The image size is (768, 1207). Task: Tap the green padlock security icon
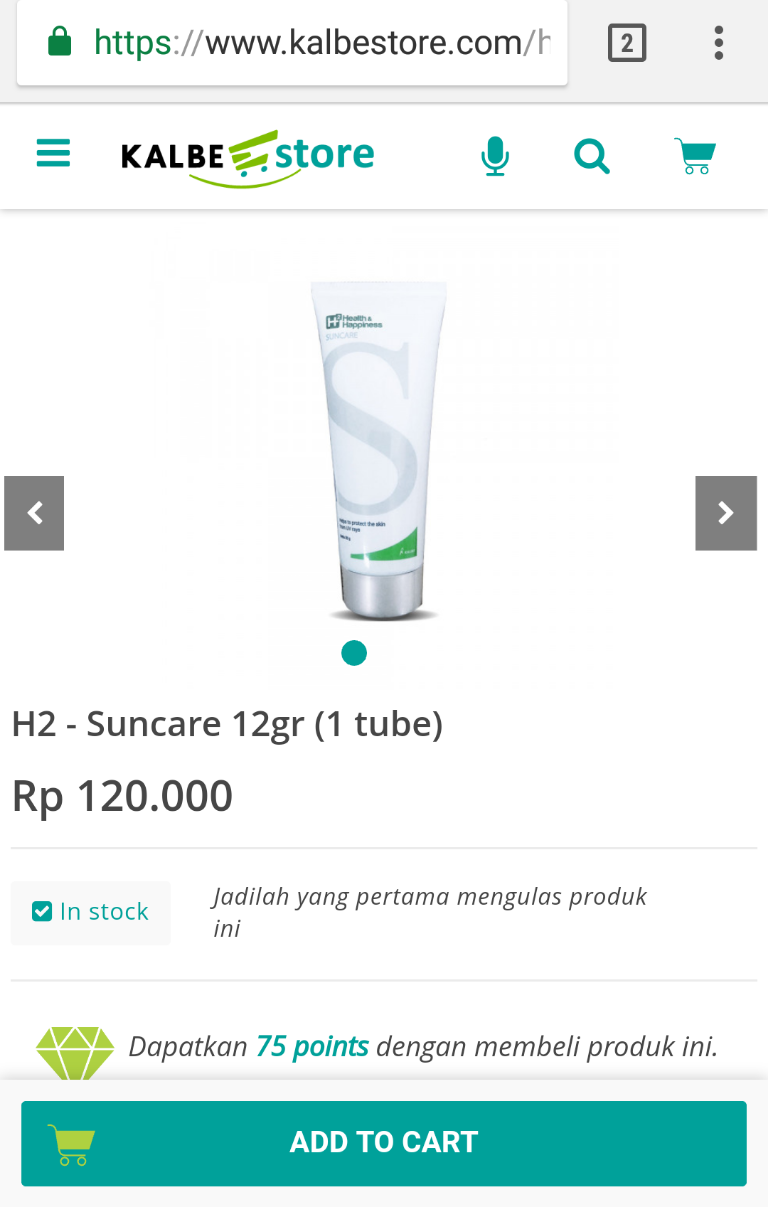point(60,42)
